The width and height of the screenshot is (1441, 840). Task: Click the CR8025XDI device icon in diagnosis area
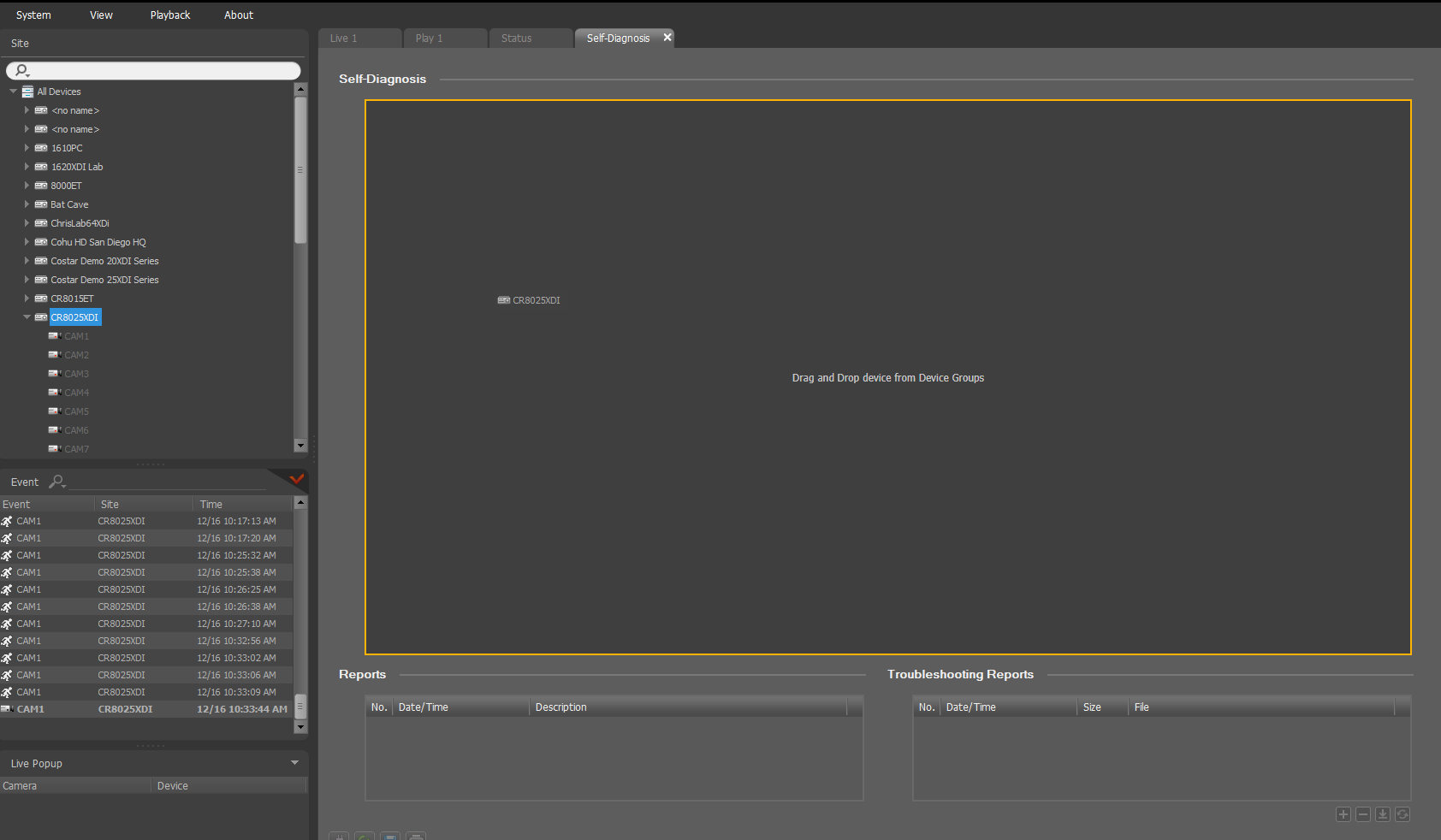[504, 300]
